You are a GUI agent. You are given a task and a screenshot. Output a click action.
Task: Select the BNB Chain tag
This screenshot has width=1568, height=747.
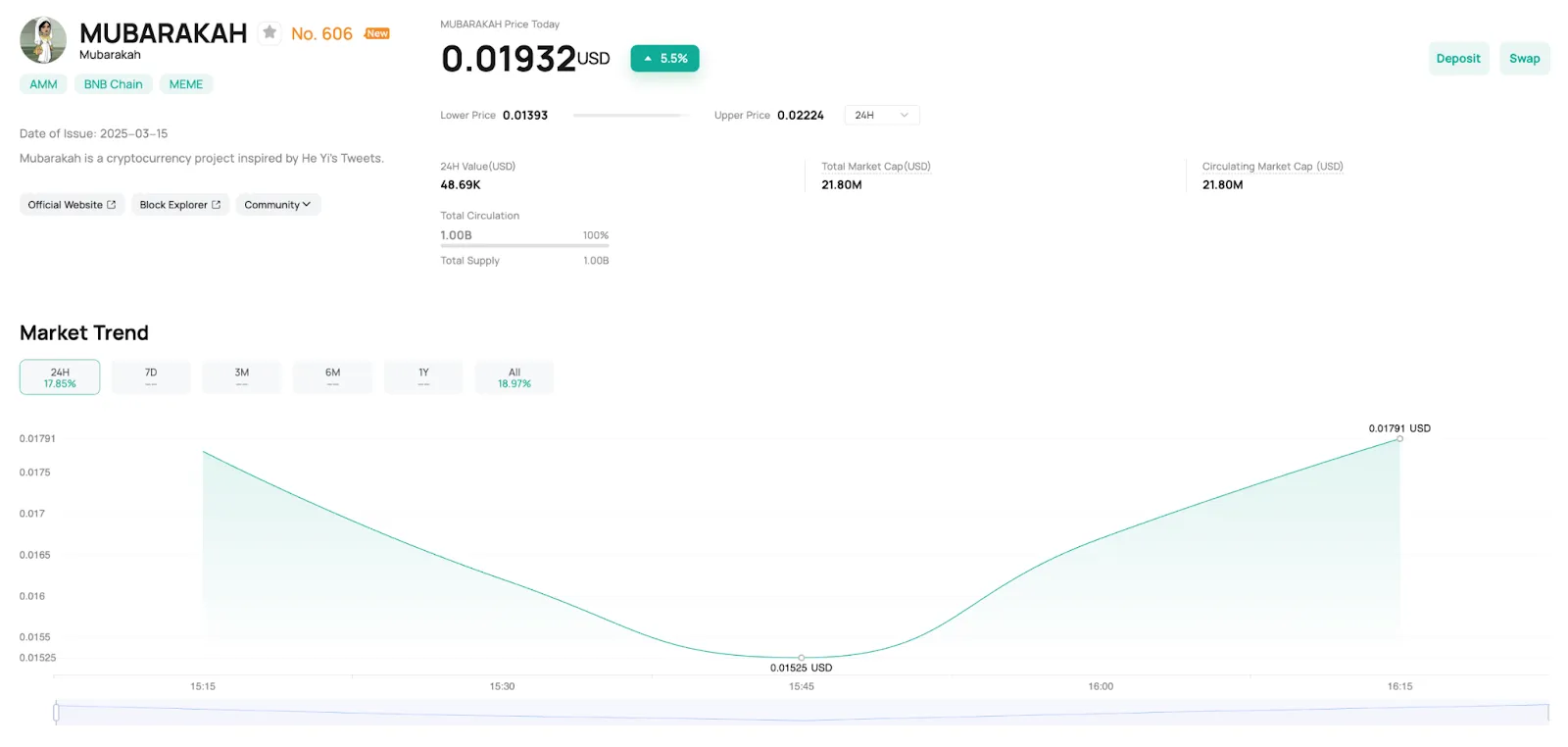click(x=114, y=84)
